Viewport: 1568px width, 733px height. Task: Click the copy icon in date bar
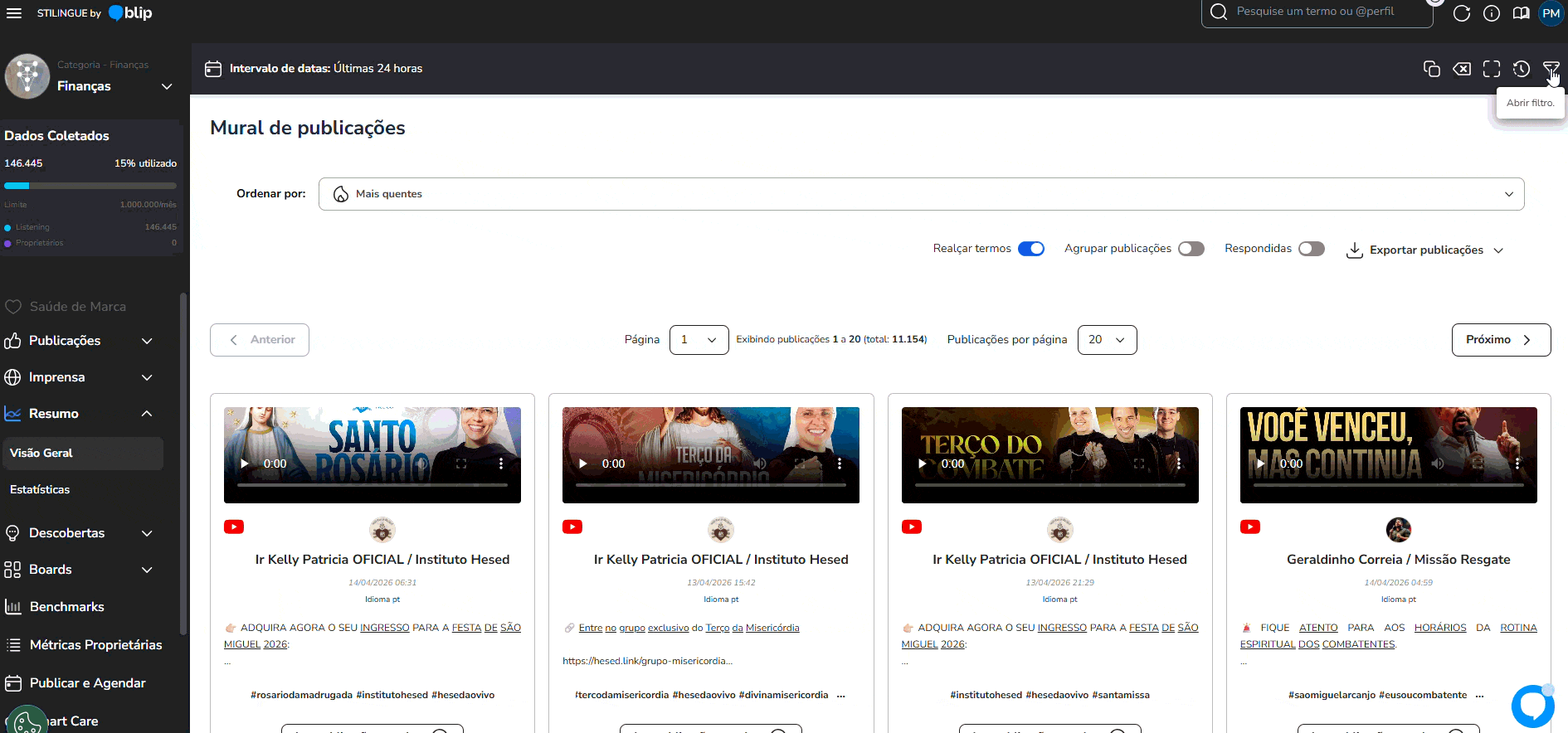[1431, 69]
